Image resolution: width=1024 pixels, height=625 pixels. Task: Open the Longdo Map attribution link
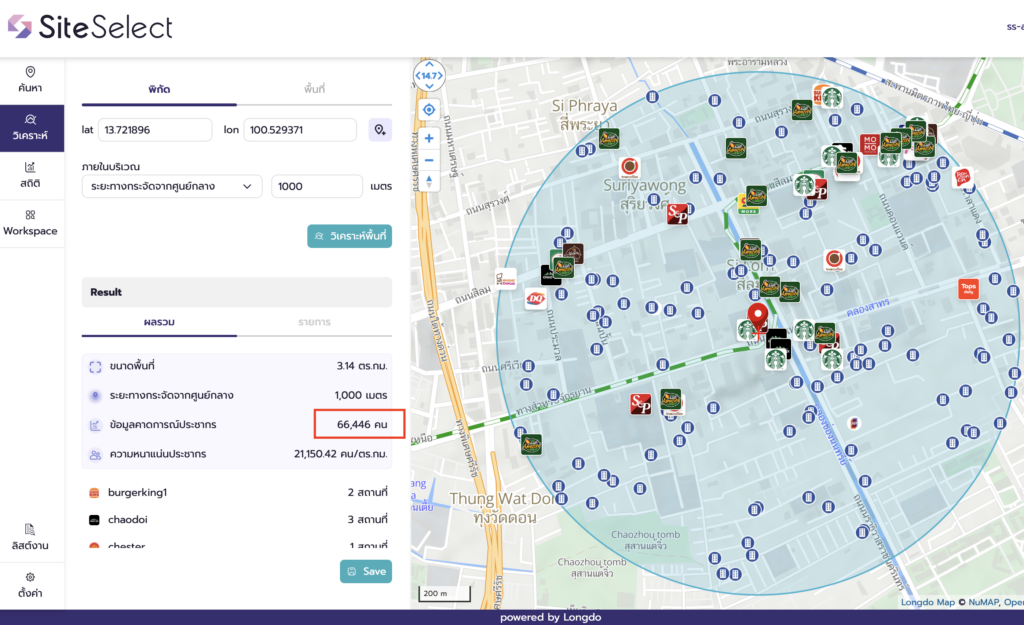tap(927, 602)
